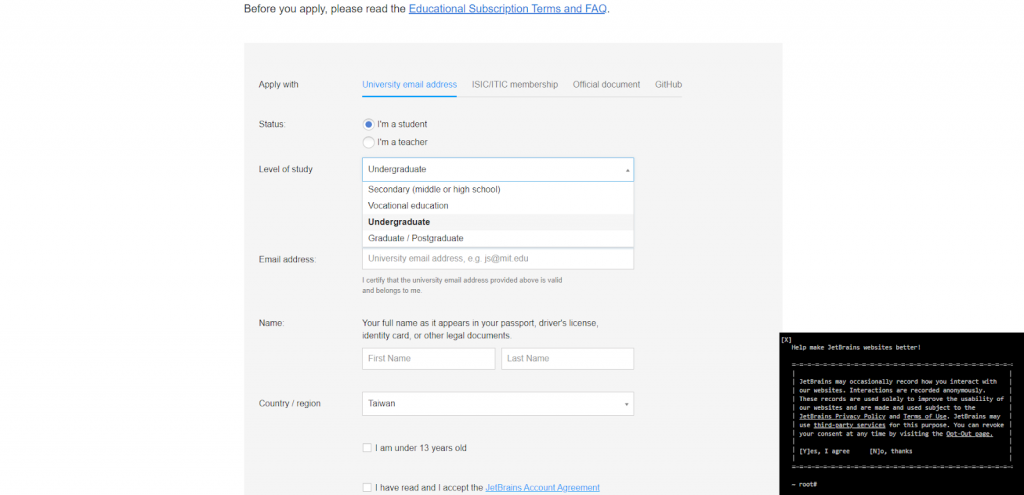
Task: Tick the "I am under 13 years old" checkbox
Action: point(367,448)
